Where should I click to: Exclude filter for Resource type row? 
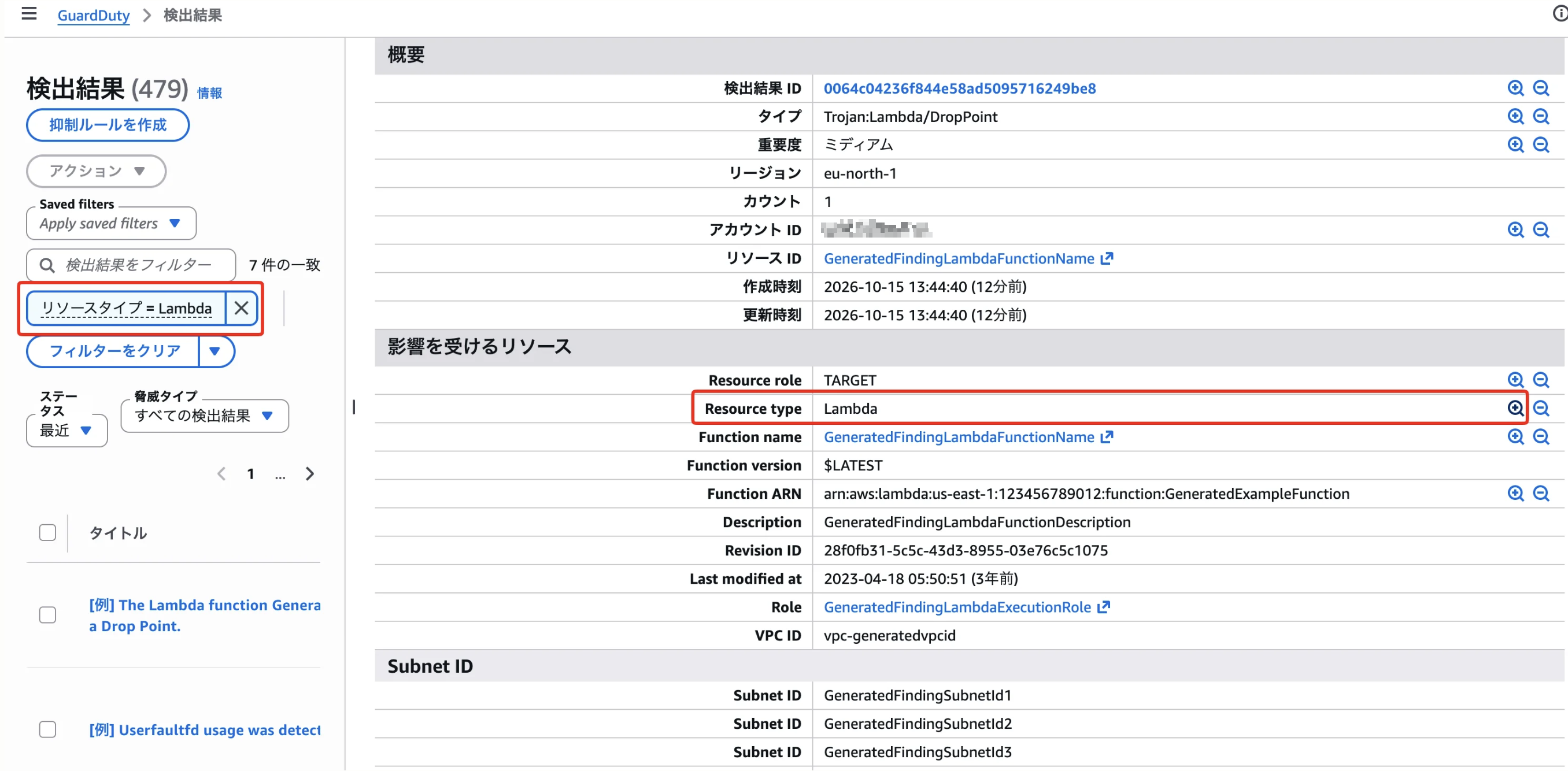1541,408
